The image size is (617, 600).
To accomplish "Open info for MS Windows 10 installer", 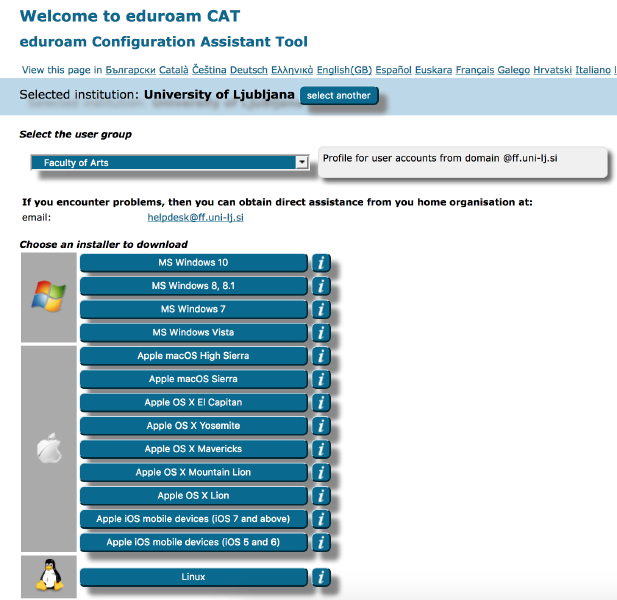I will (321, 263).
